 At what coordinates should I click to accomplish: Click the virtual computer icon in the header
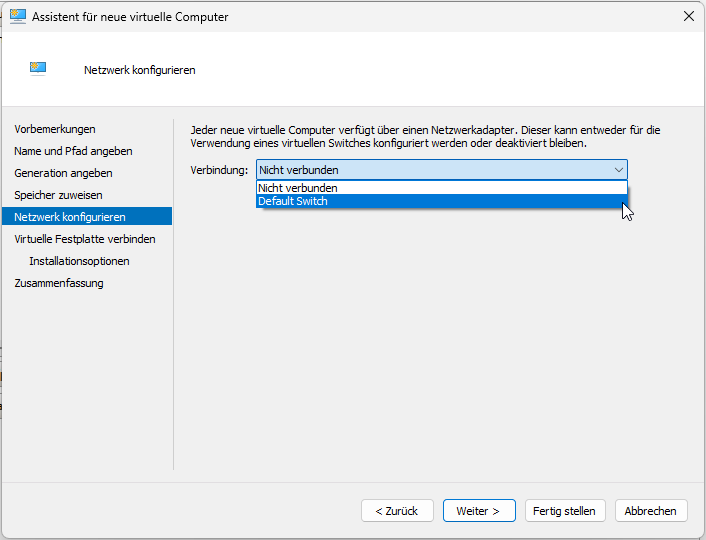(38, 69)
